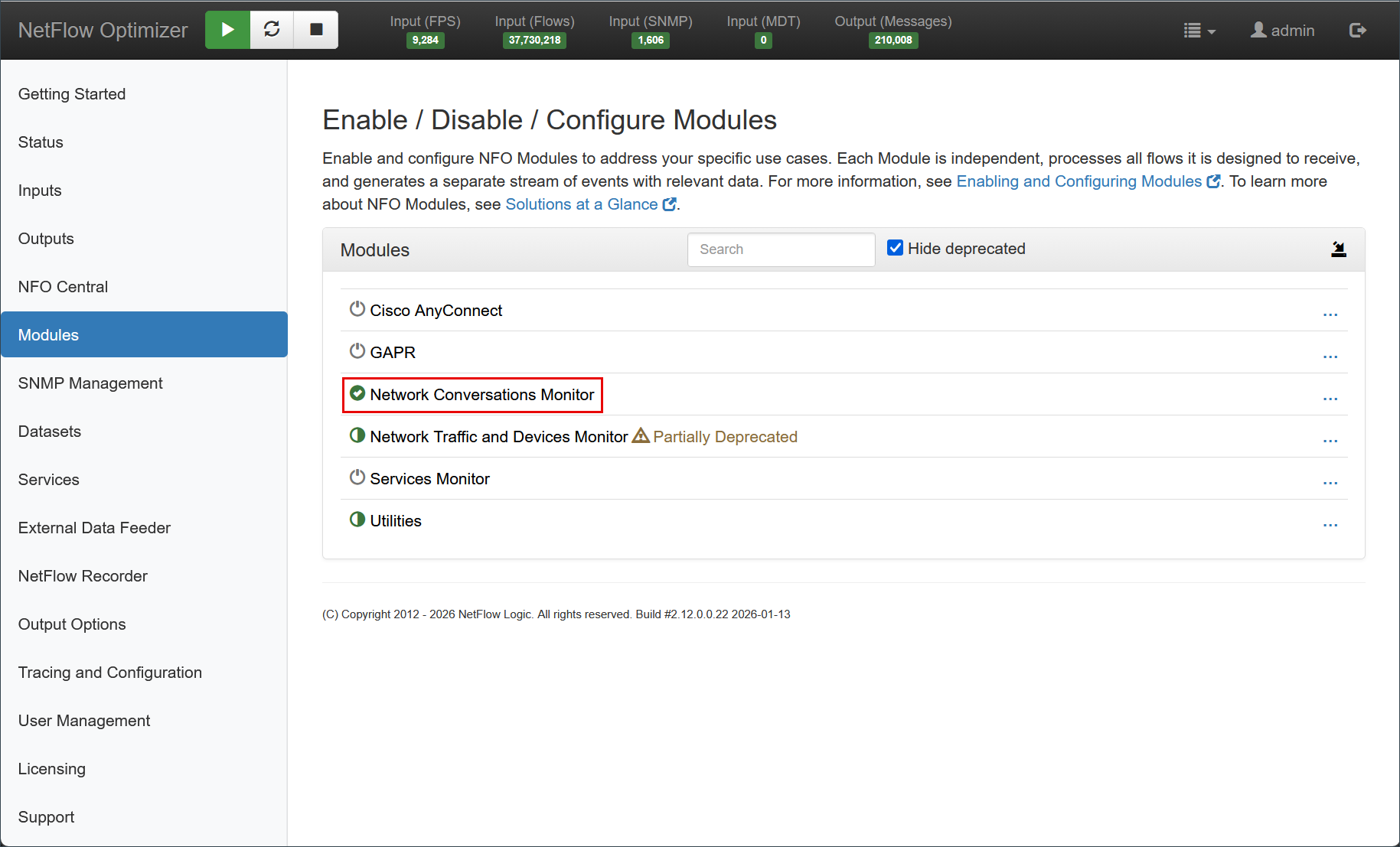Image resolution: width=1400 pixels, height=847 pixels.
Task: Toggle Services Monitor power icon
Action: (357, 477)
